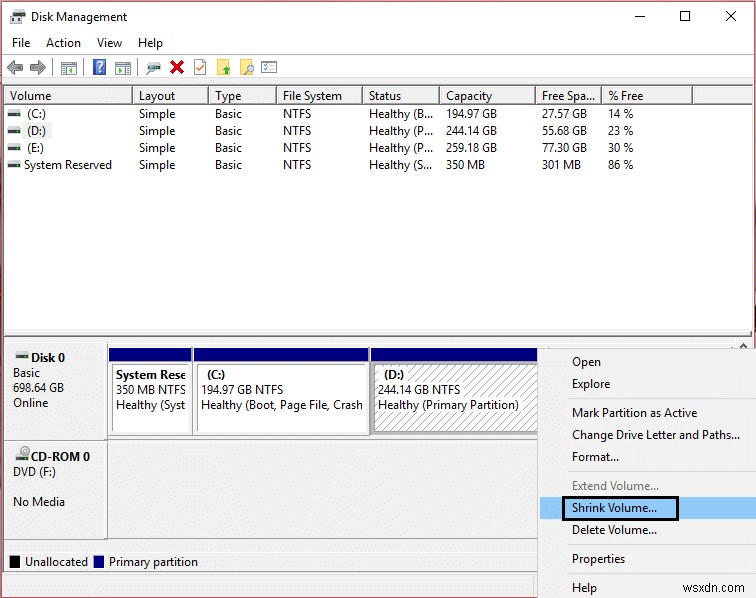Click the properties checkmark page icon
Image resolution: width=756 pixels, height=598 pixels.
pyautogui.click(x=200, y=68)
